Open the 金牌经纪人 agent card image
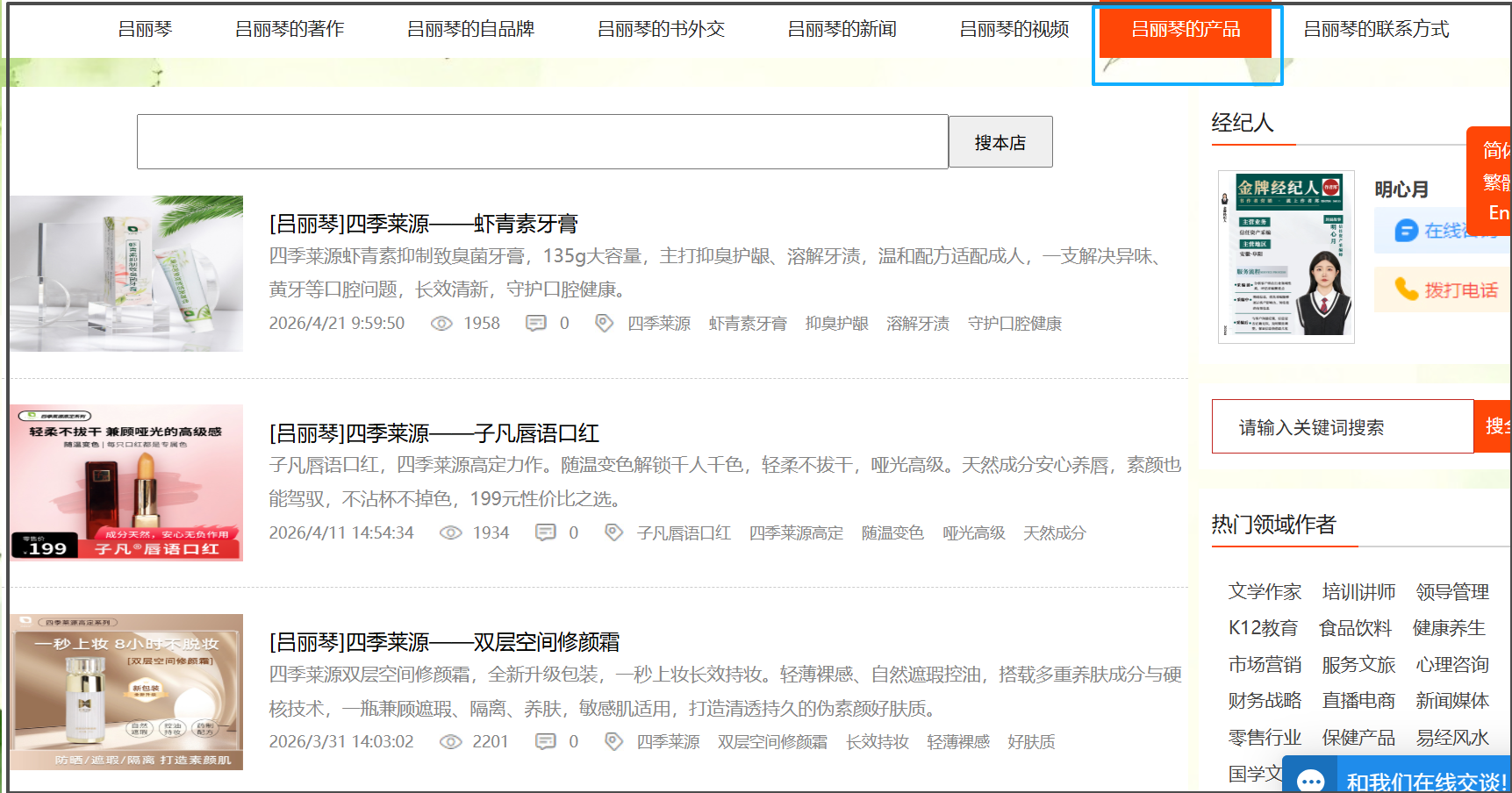Viewport: 1512px width, 793px height. click(x=1286, y=256)
